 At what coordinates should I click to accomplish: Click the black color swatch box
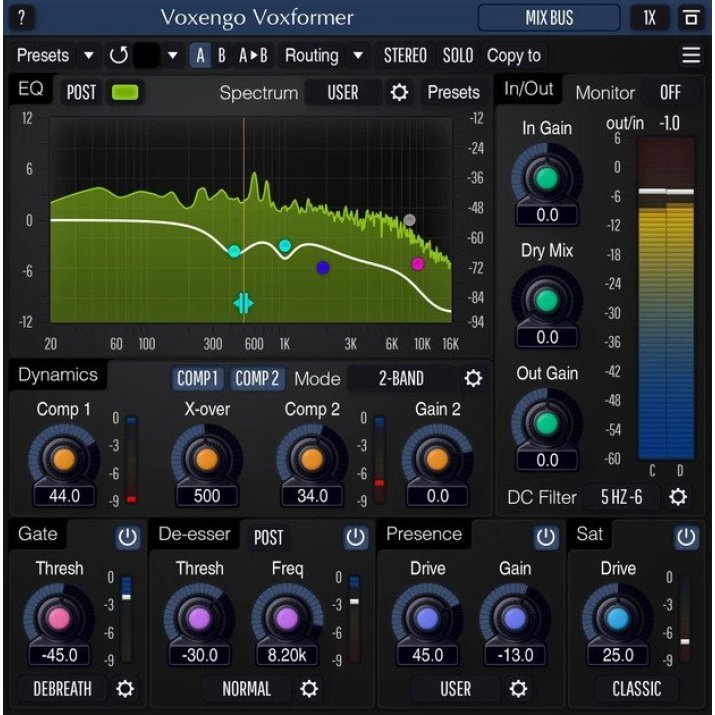click(146, 56)
